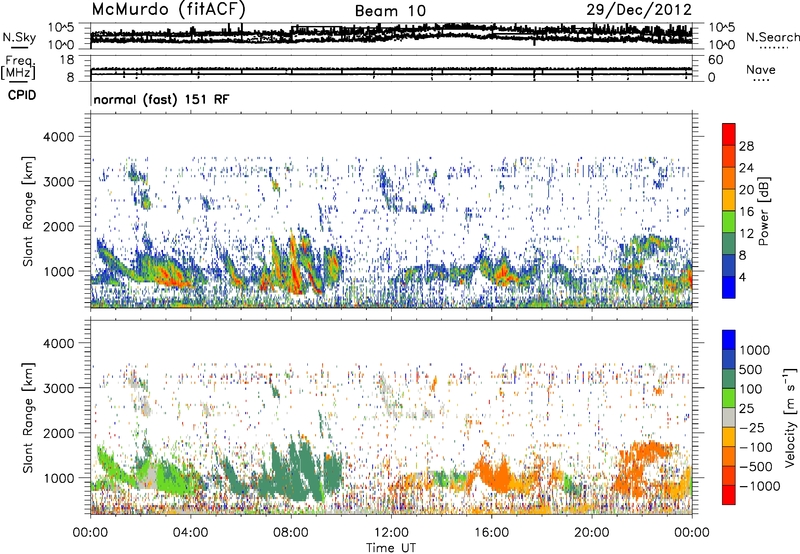Click the '08:00' time axis tick label
This screenshot has height=554, width=800.
pos(291,533)
